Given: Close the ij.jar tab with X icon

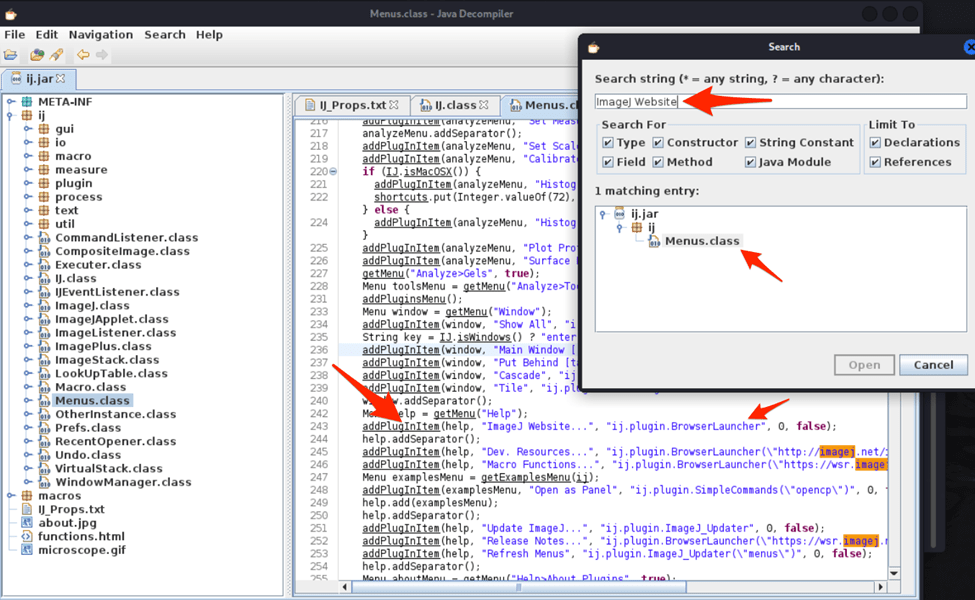Looking at the screenshot, I should click(x=60, y=79).
